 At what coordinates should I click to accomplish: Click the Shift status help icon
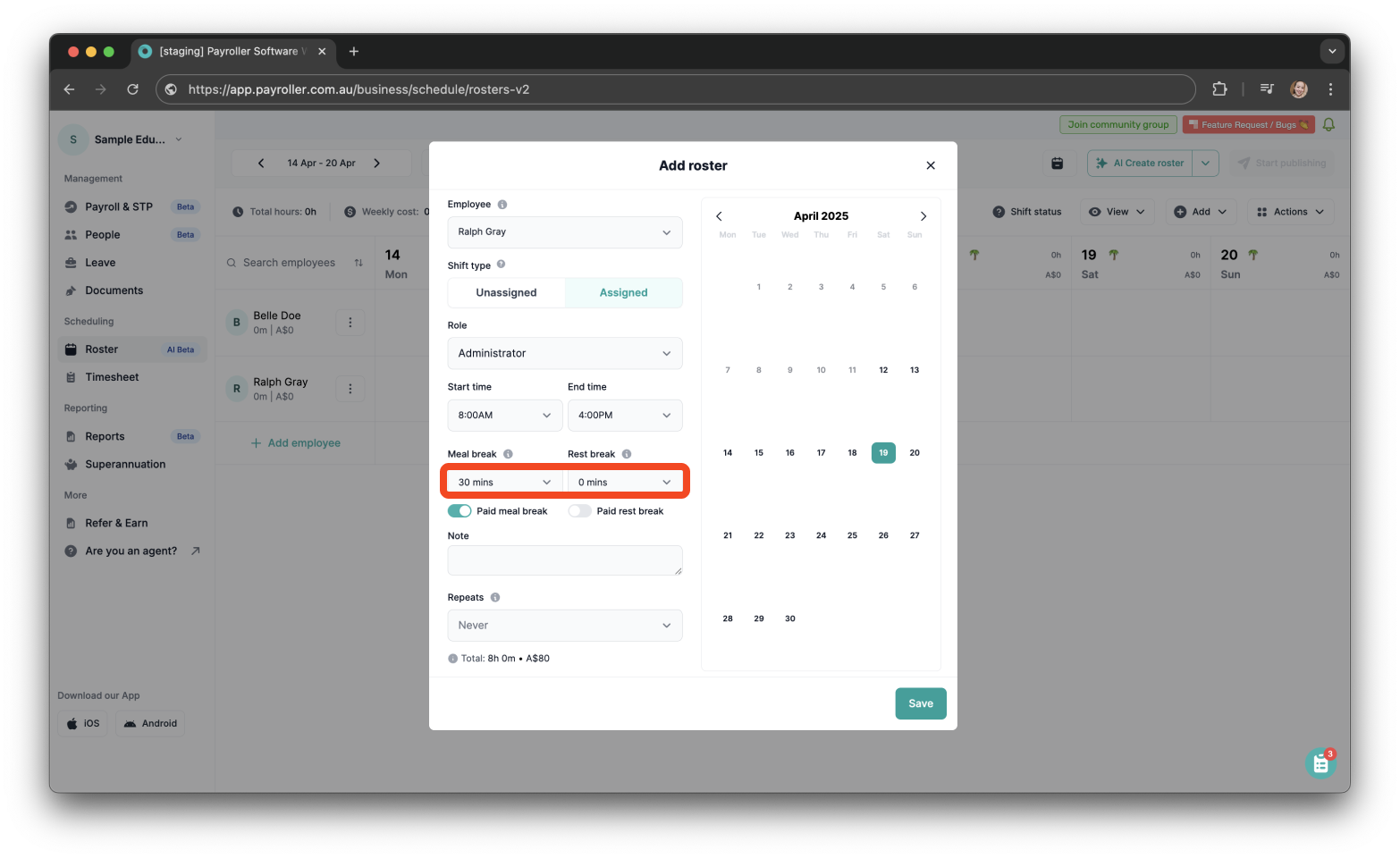tap(999, 211)
